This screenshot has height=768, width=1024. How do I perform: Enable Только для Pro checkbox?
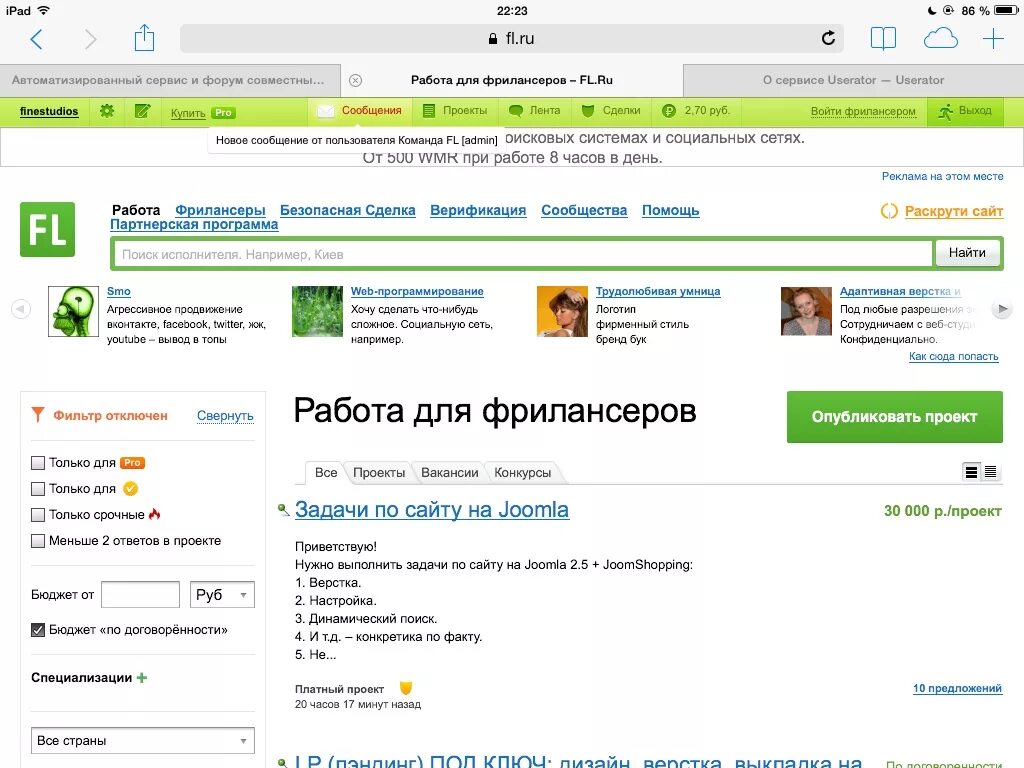[38, 462]
